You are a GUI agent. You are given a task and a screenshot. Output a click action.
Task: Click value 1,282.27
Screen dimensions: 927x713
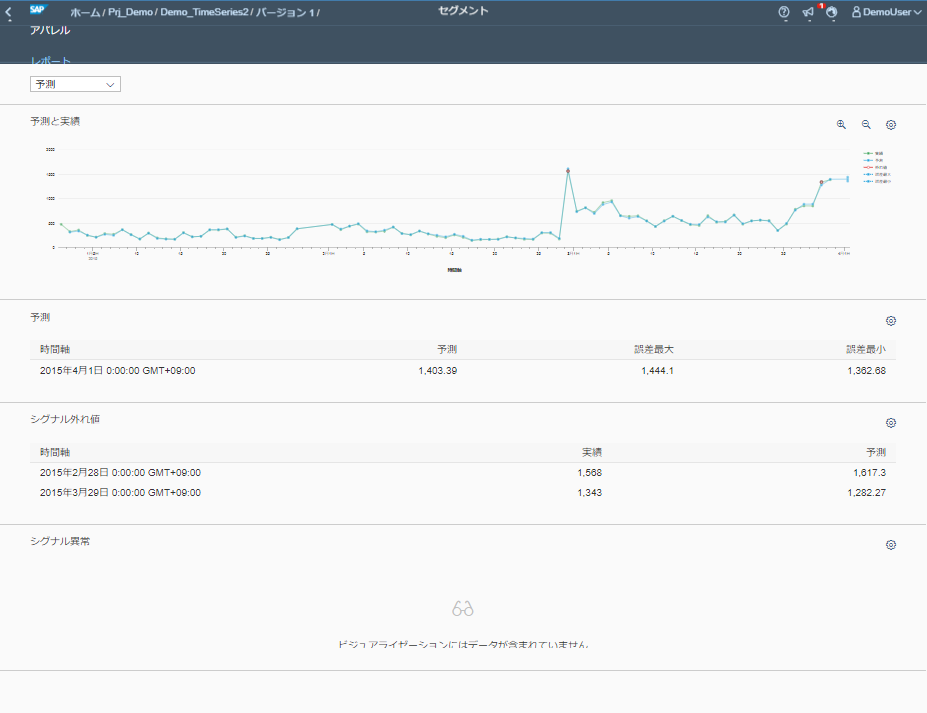point(867,492)
